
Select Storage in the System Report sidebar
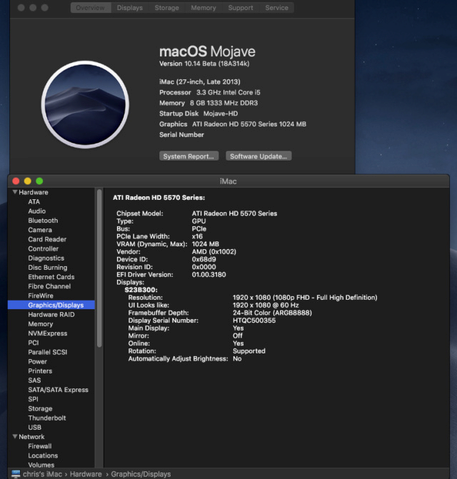[x=40, y=409]
